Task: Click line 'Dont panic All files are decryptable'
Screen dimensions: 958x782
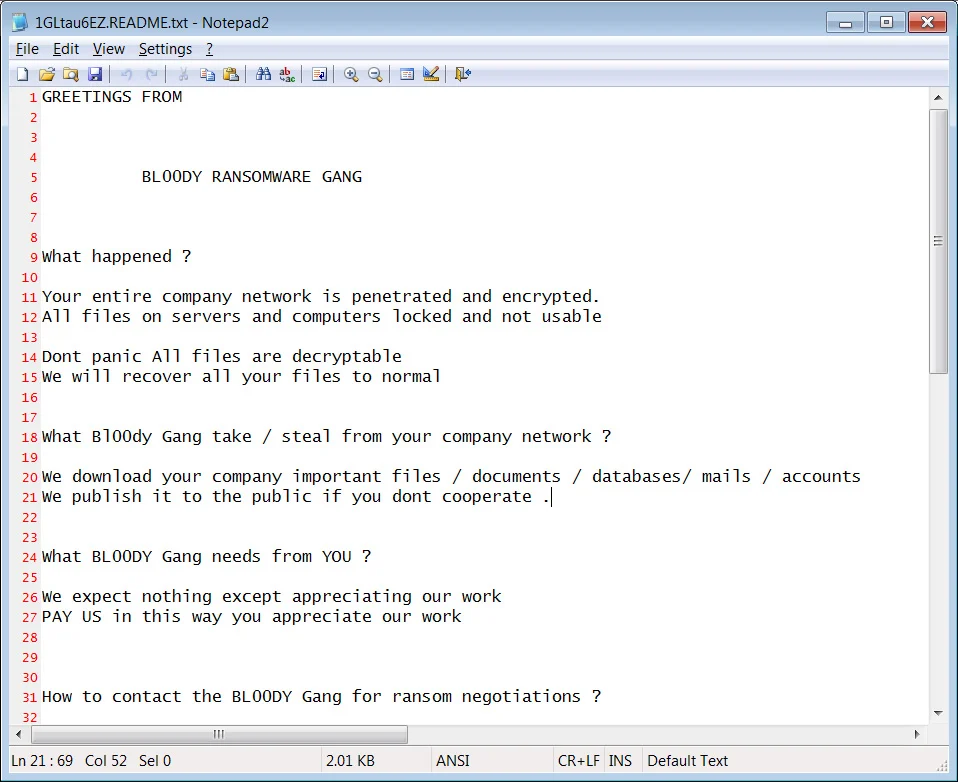Action: click(x=222, y=356)
